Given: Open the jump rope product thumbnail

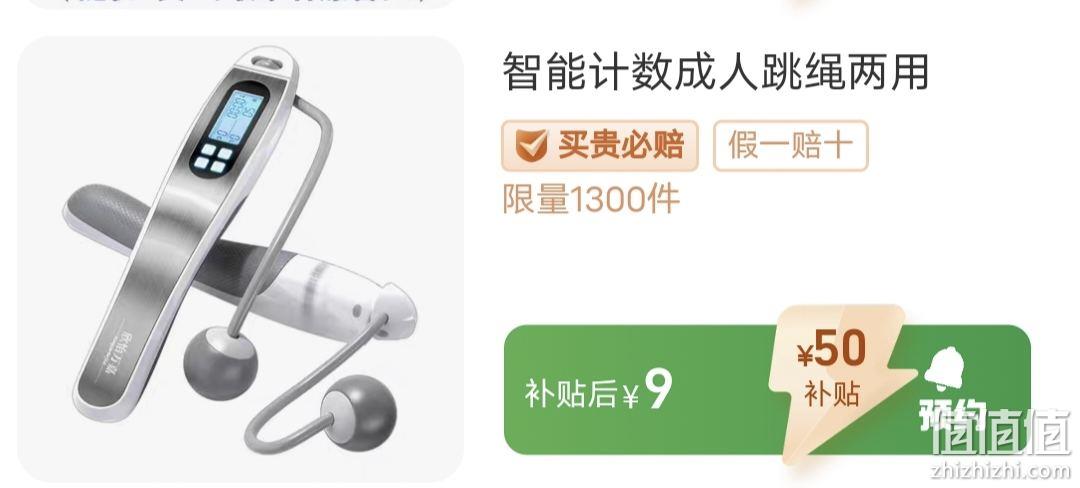Looking at the screenshot, I should pos(240,259).
